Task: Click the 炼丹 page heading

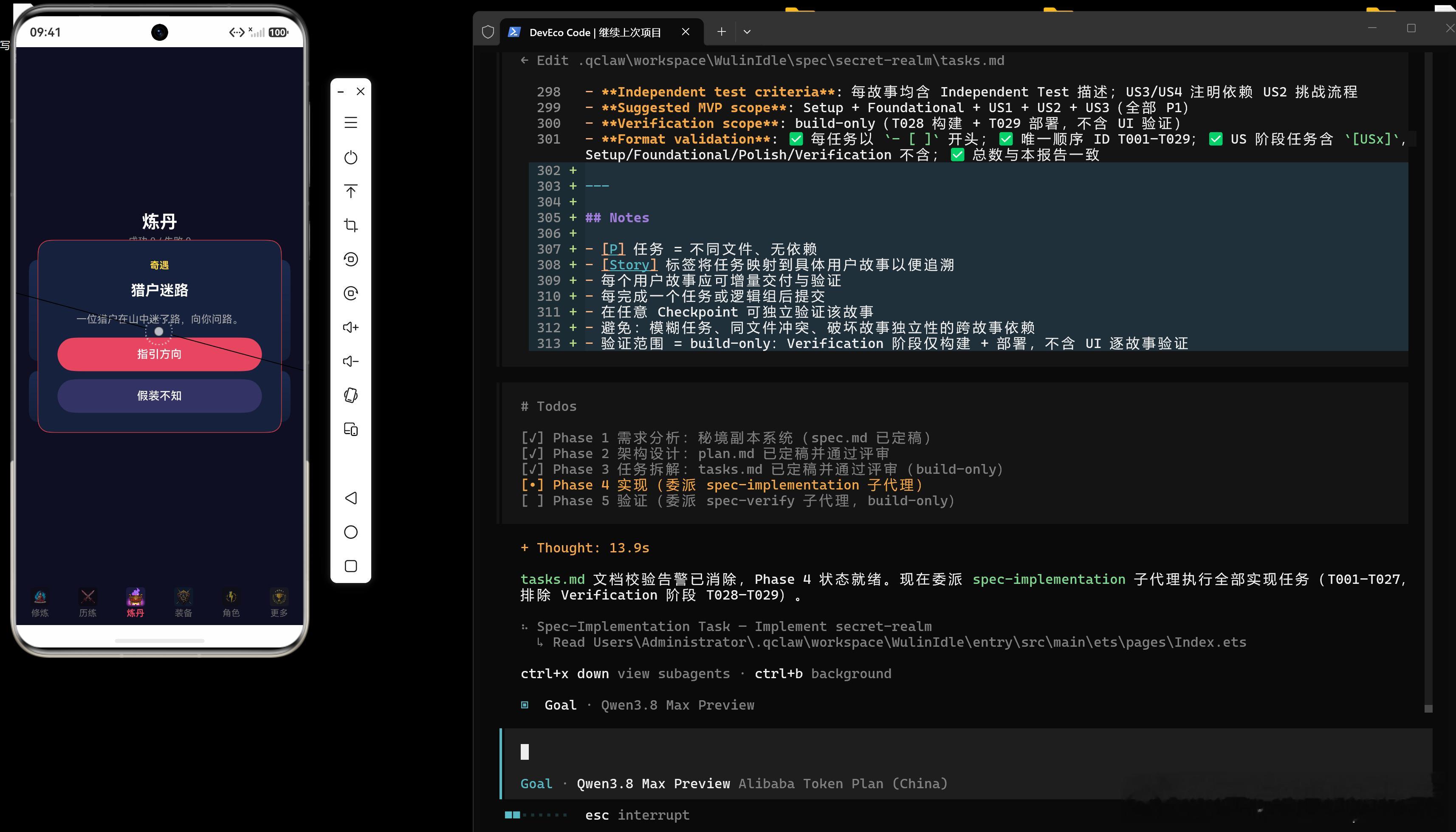Action: point(159,221)
